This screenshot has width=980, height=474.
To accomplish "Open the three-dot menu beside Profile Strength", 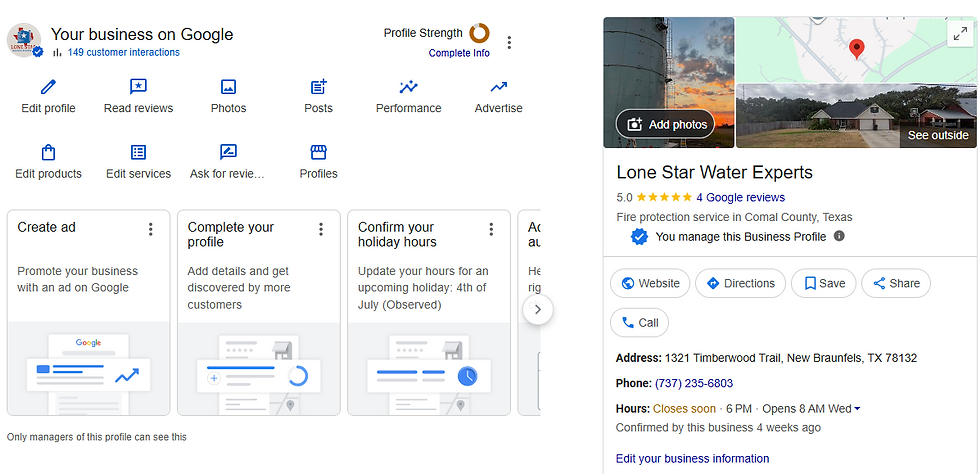I will click(509, 43).
